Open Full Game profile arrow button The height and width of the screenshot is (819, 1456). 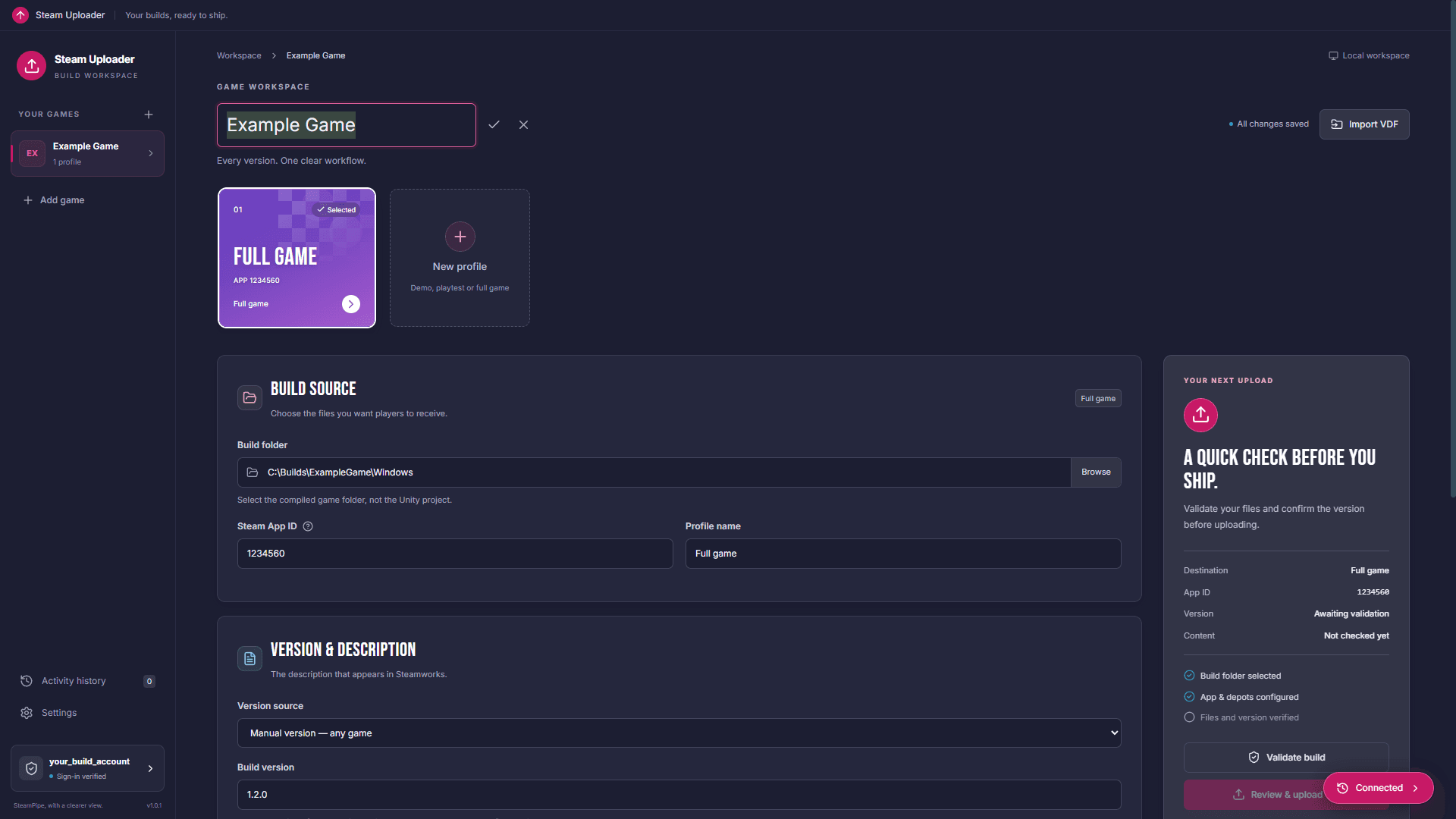coord(351,304)
